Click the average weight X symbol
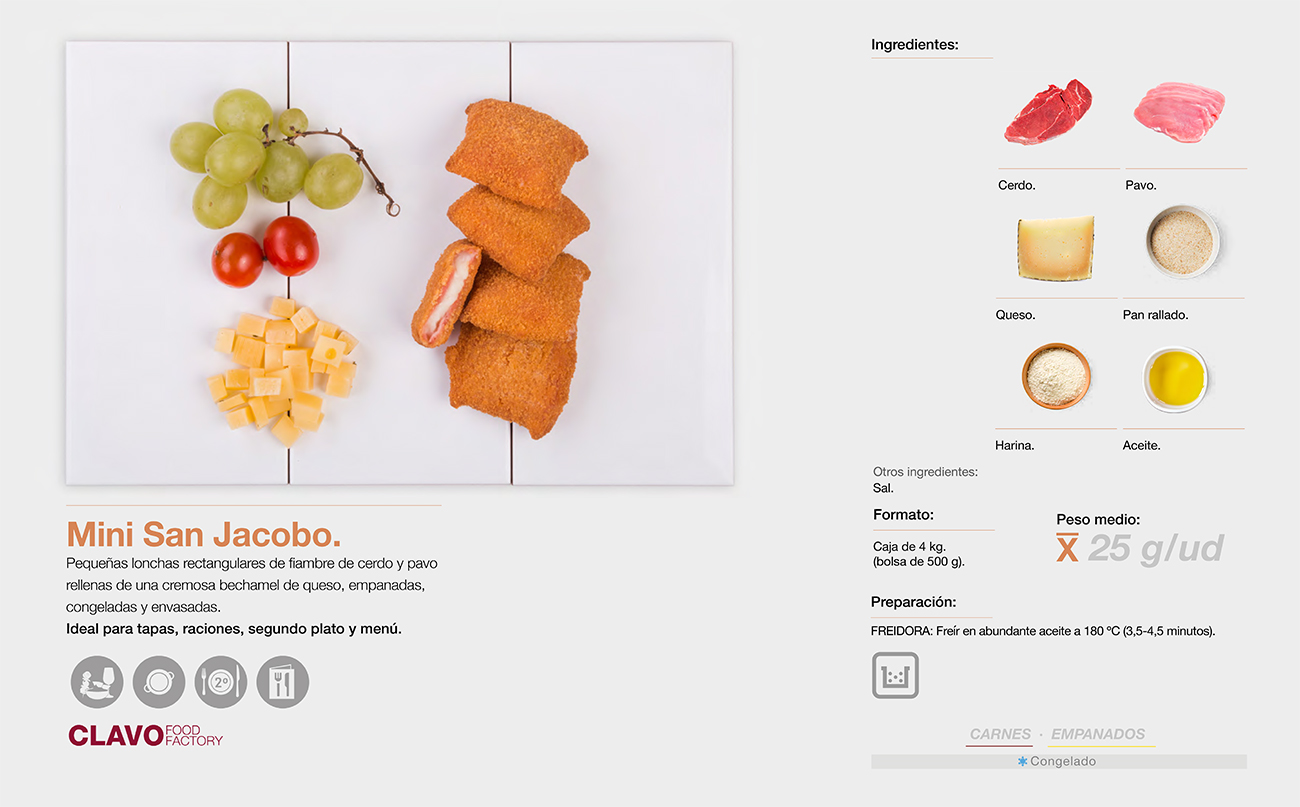 pyautogui.click(x=1068, y=547)
